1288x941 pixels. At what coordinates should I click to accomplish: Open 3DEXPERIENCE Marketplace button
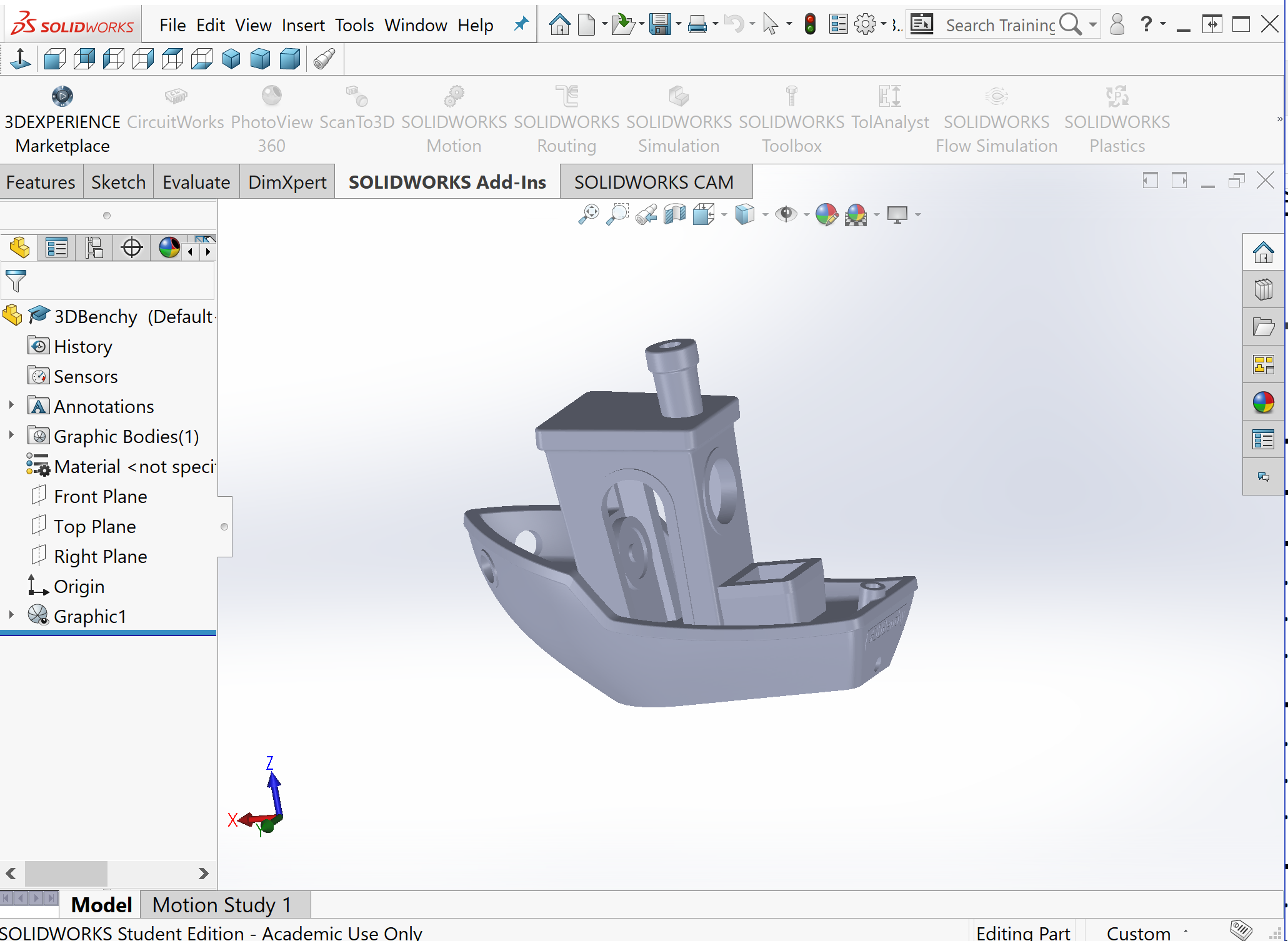pos(62,120)
